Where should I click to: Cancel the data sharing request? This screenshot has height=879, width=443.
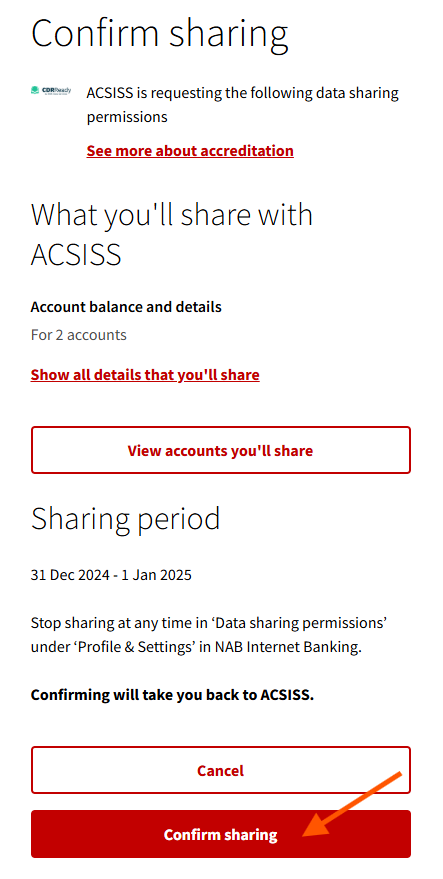click(x=221, y=770)
